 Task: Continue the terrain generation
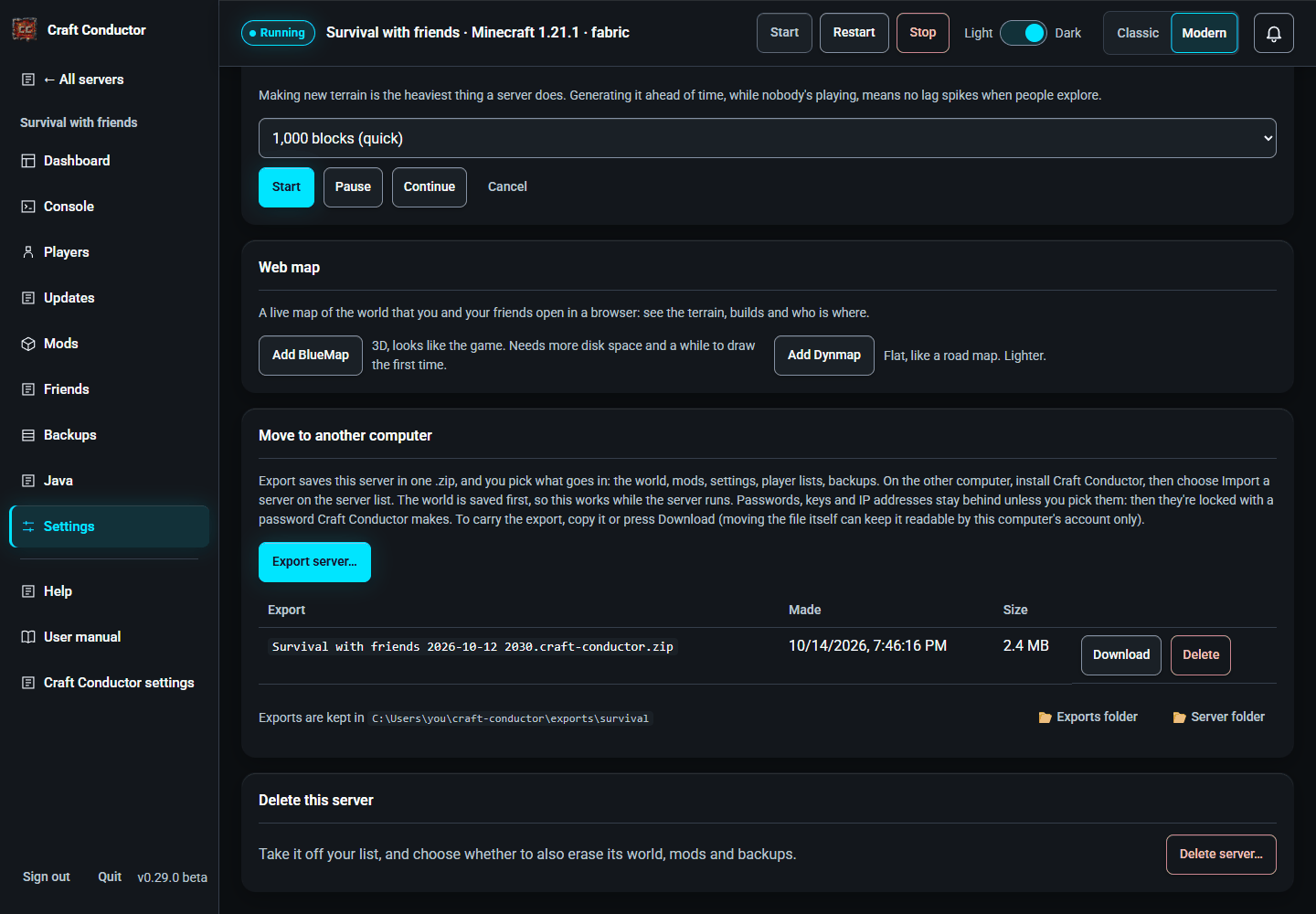[x=430, y=187]
